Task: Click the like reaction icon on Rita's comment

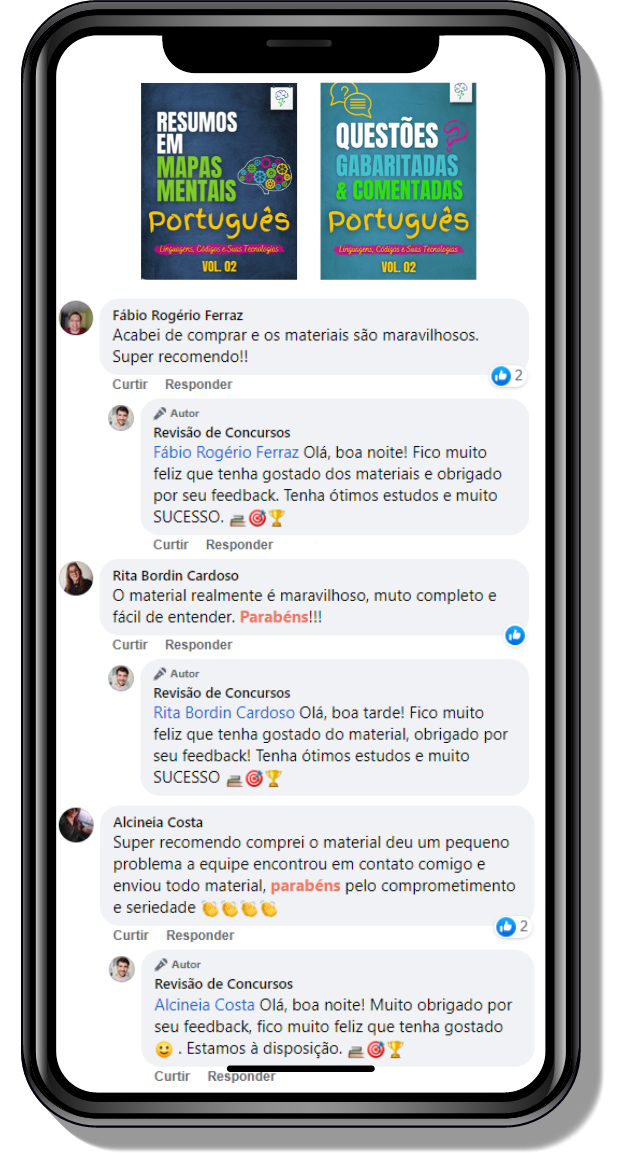Action: pos(515,635)
